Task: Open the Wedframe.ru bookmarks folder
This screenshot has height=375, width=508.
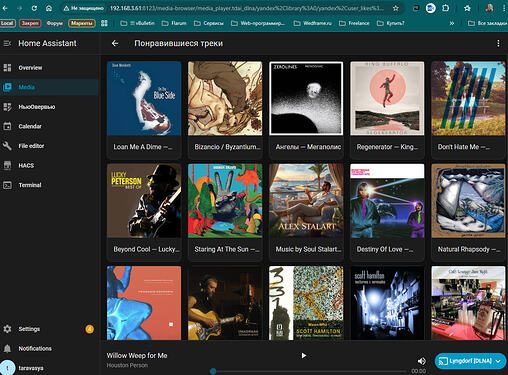Action: [313, 23]
